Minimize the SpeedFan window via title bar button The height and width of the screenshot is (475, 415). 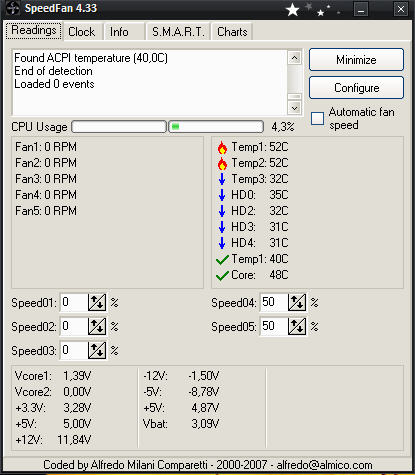pyautogui.click(x=361, y=9)
